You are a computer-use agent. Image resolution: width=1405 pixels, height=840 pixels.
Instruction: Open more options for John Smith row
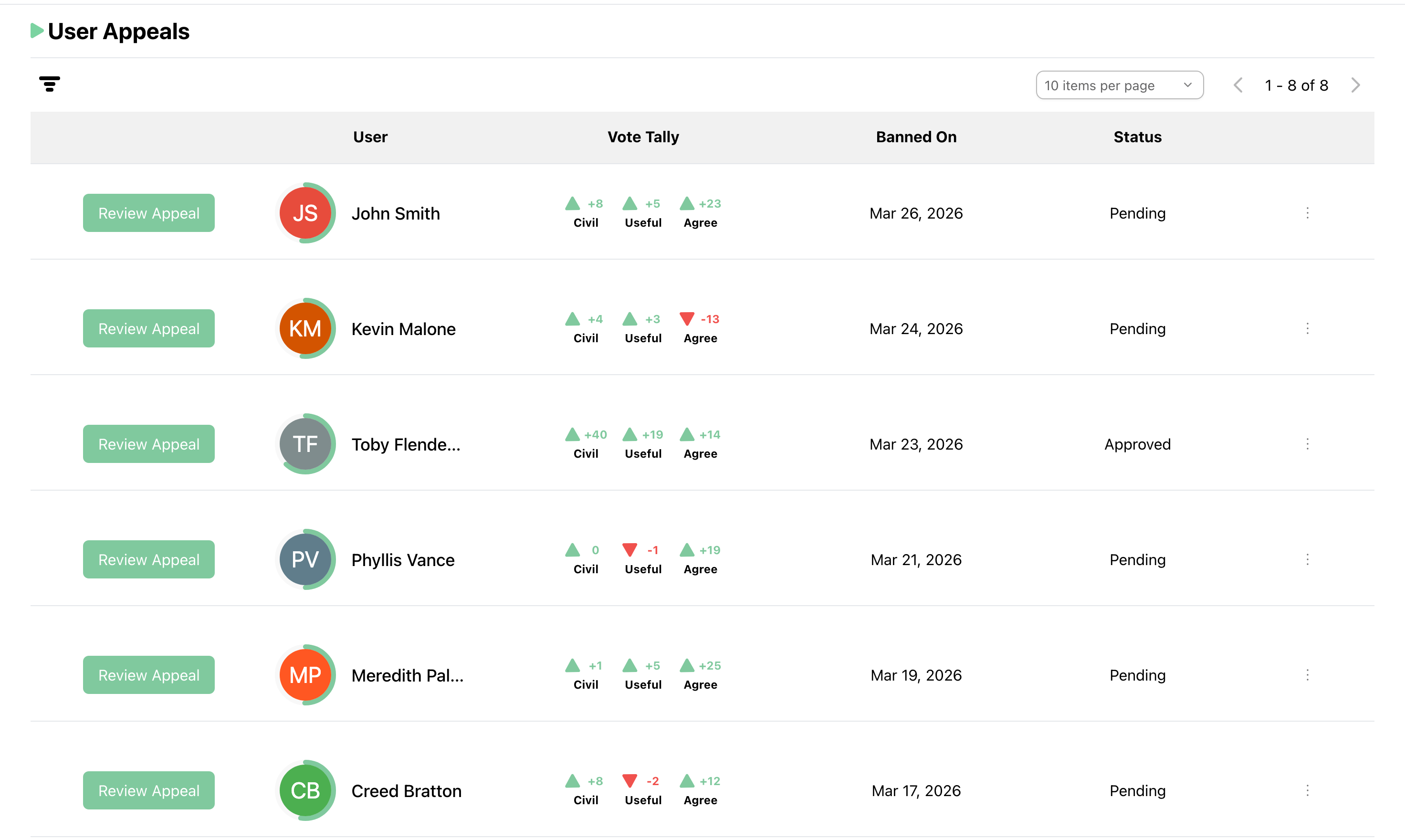1307,213
